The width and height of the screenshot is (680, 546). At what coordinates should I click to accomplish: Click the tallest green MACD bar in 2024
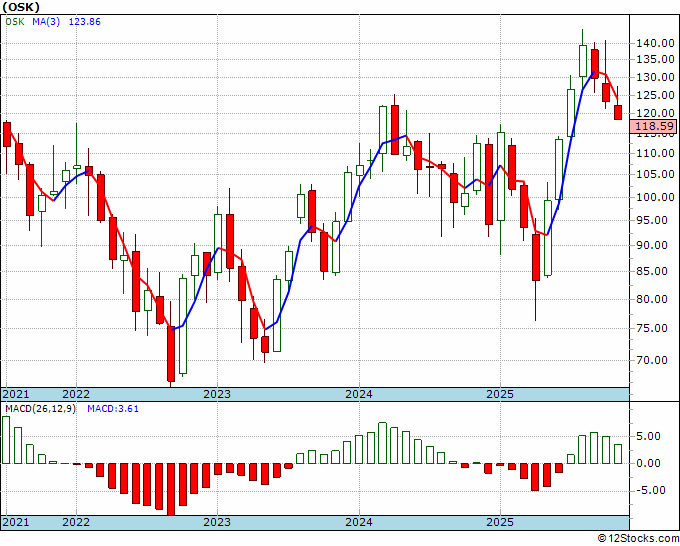tap(382, 443)
